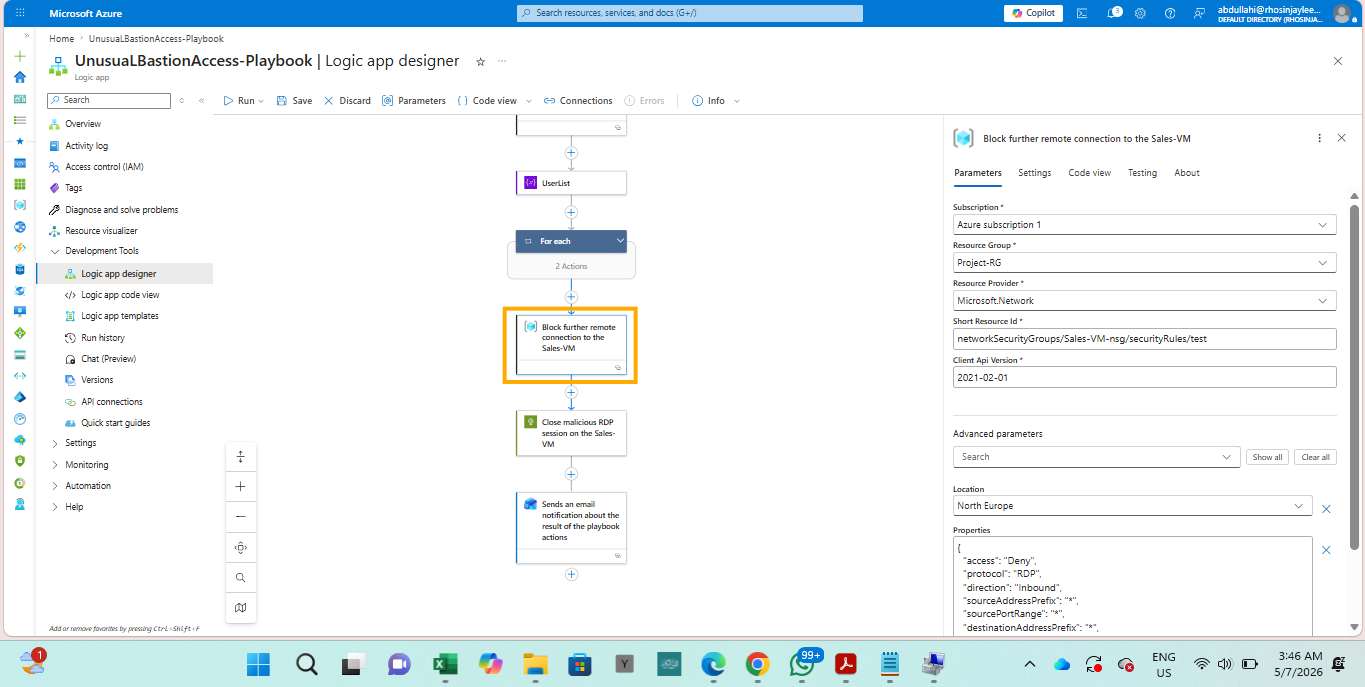View Azure notifications bell
Viewport: 1365px width, 687px height.
click(1112, 13)
